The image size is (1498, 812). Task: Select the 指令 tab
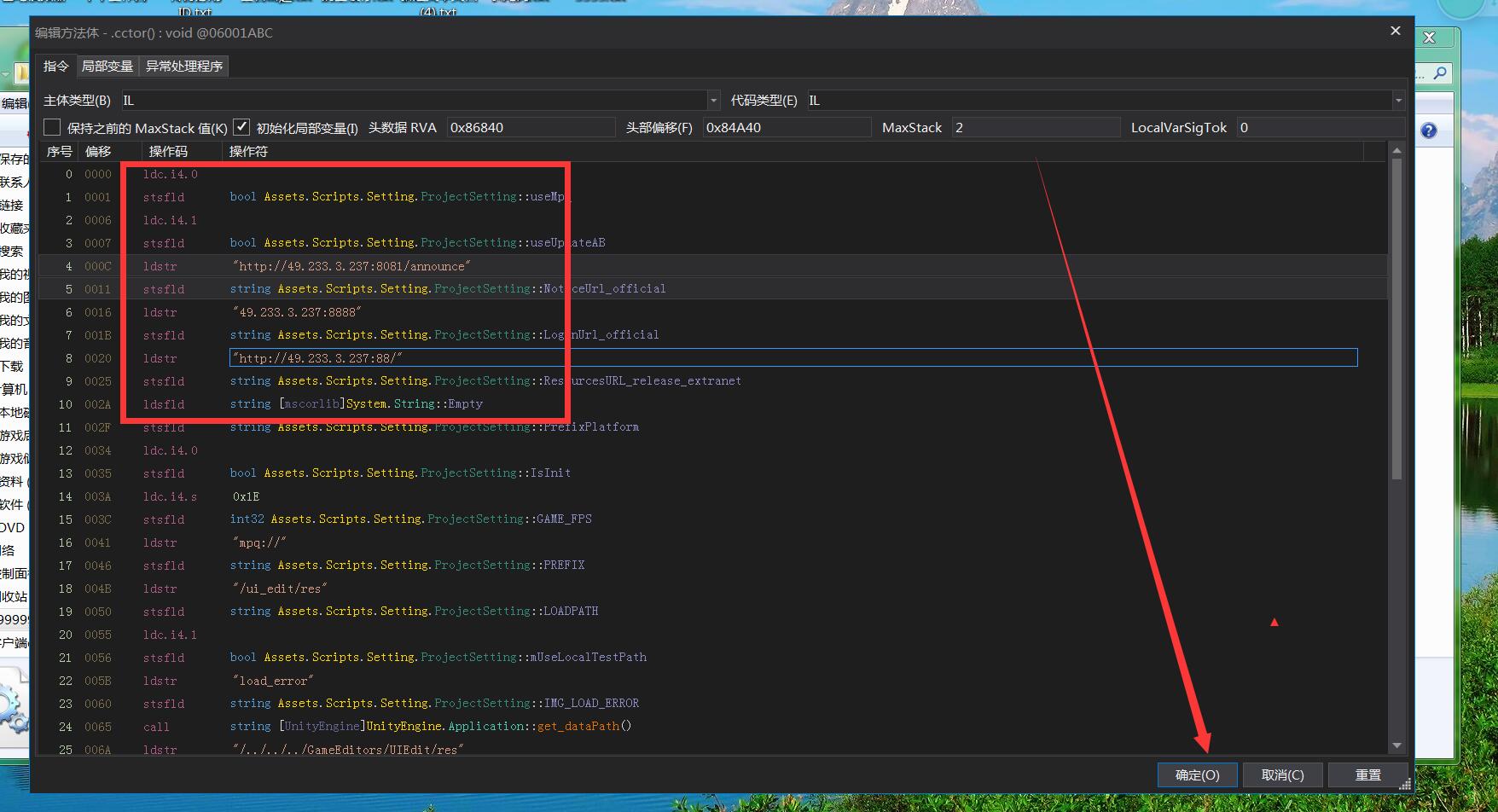pyautogui.click(x=56, y=67)
